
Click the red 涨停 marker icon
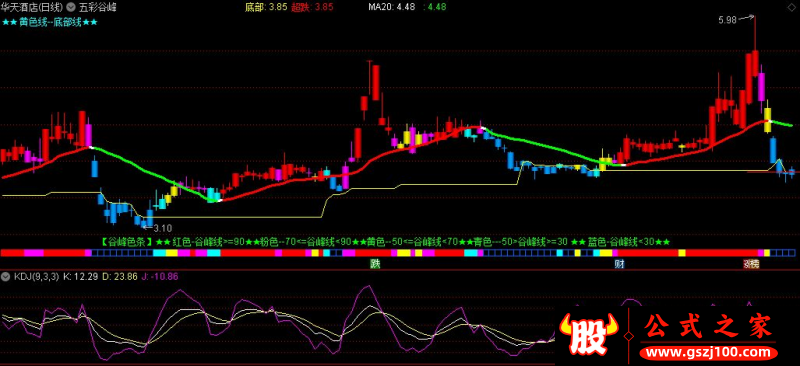point(751,264)
